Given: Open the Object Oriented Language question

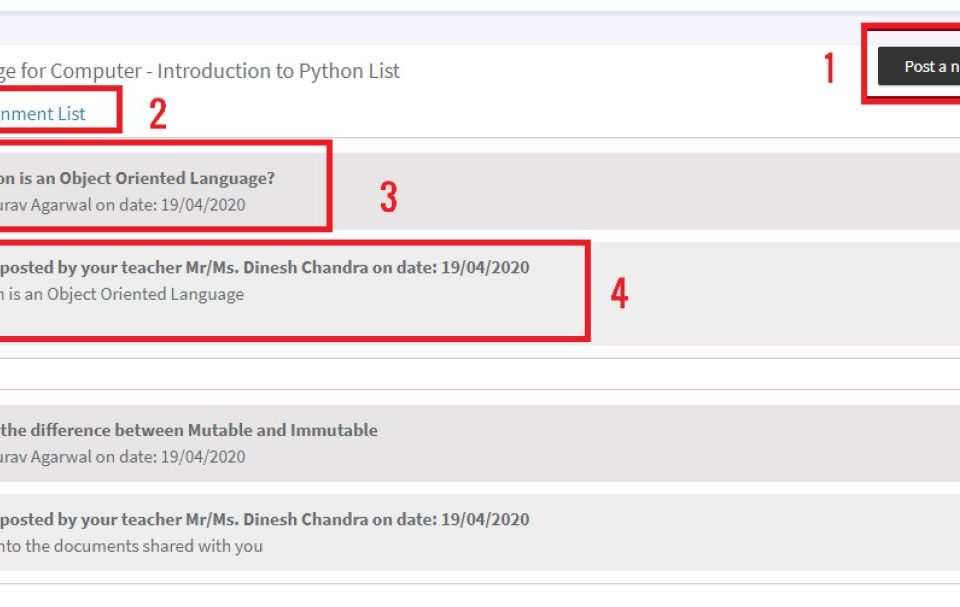Looking at the screenshot, I should point(137,178).
